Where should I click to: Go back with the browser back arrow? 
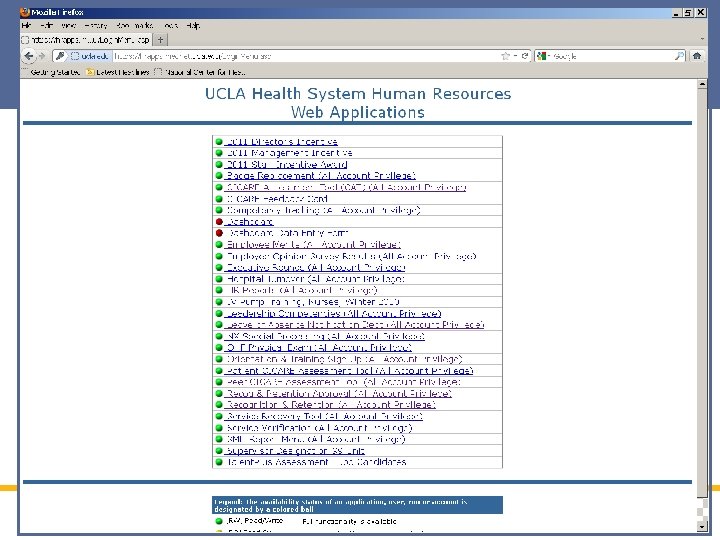(28, 56)
